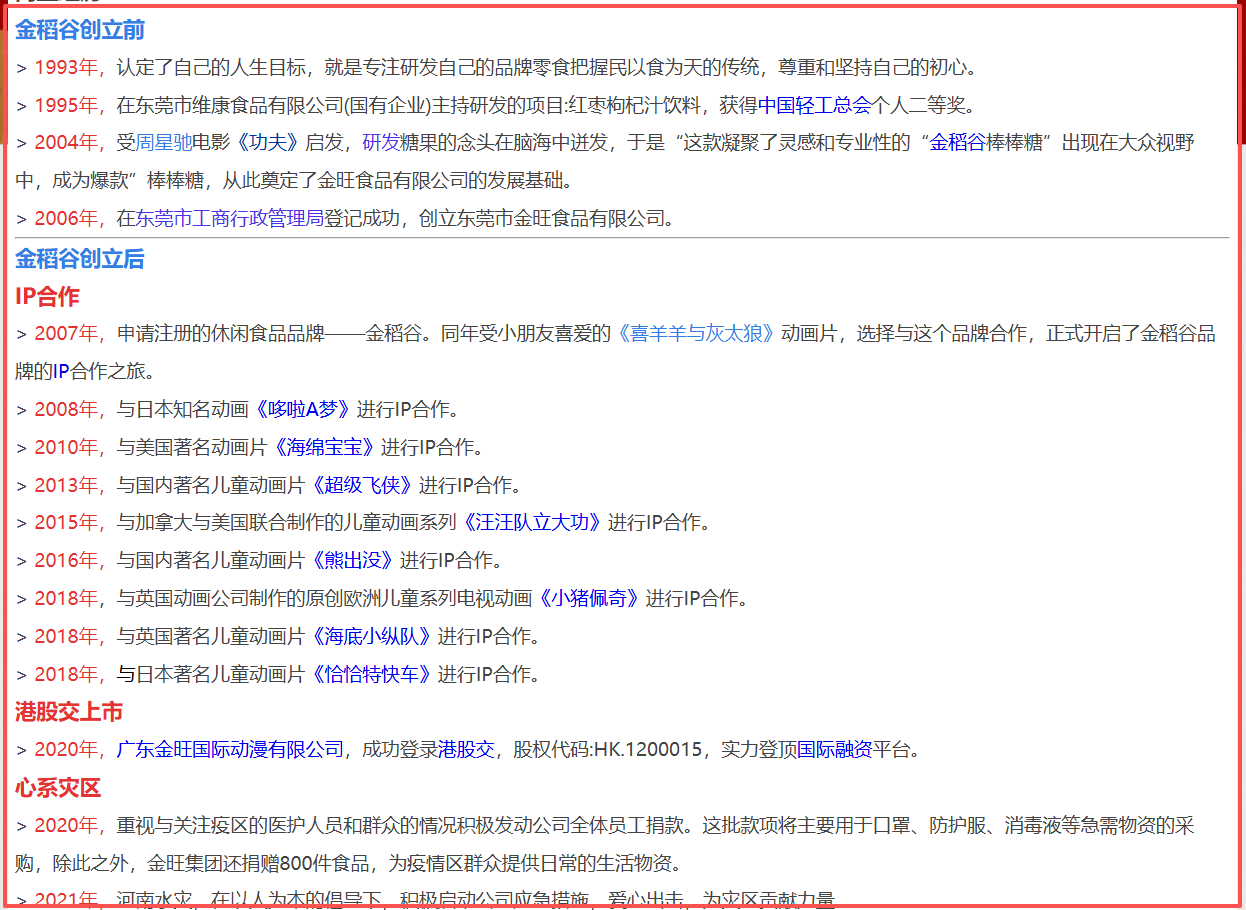Open the 广东金旺国际动漫有限公司 link
1246x910 pixels.
[x=230, y=749]
